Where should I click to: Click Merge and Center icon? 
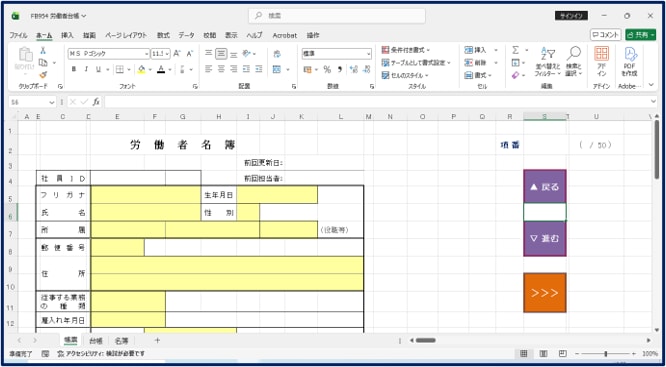[277, 69]
